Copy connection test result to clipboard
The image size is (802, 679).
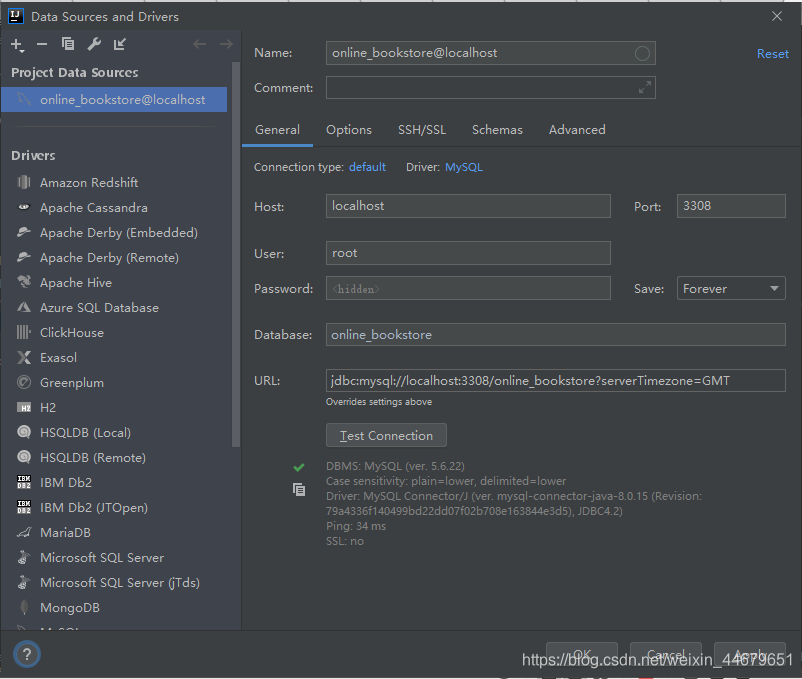tap(299, 489)
